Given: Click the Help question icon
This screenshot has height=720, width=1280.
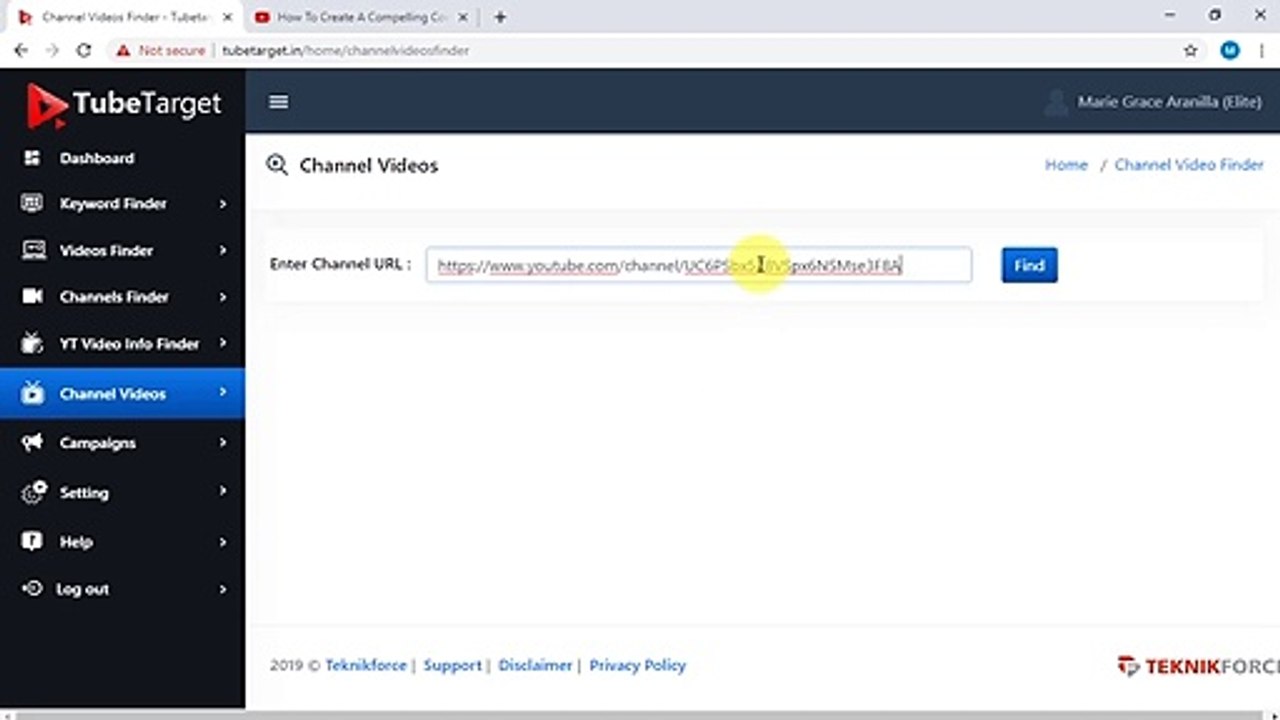Looking at the screenshot, I should click(x=33, y=541).
